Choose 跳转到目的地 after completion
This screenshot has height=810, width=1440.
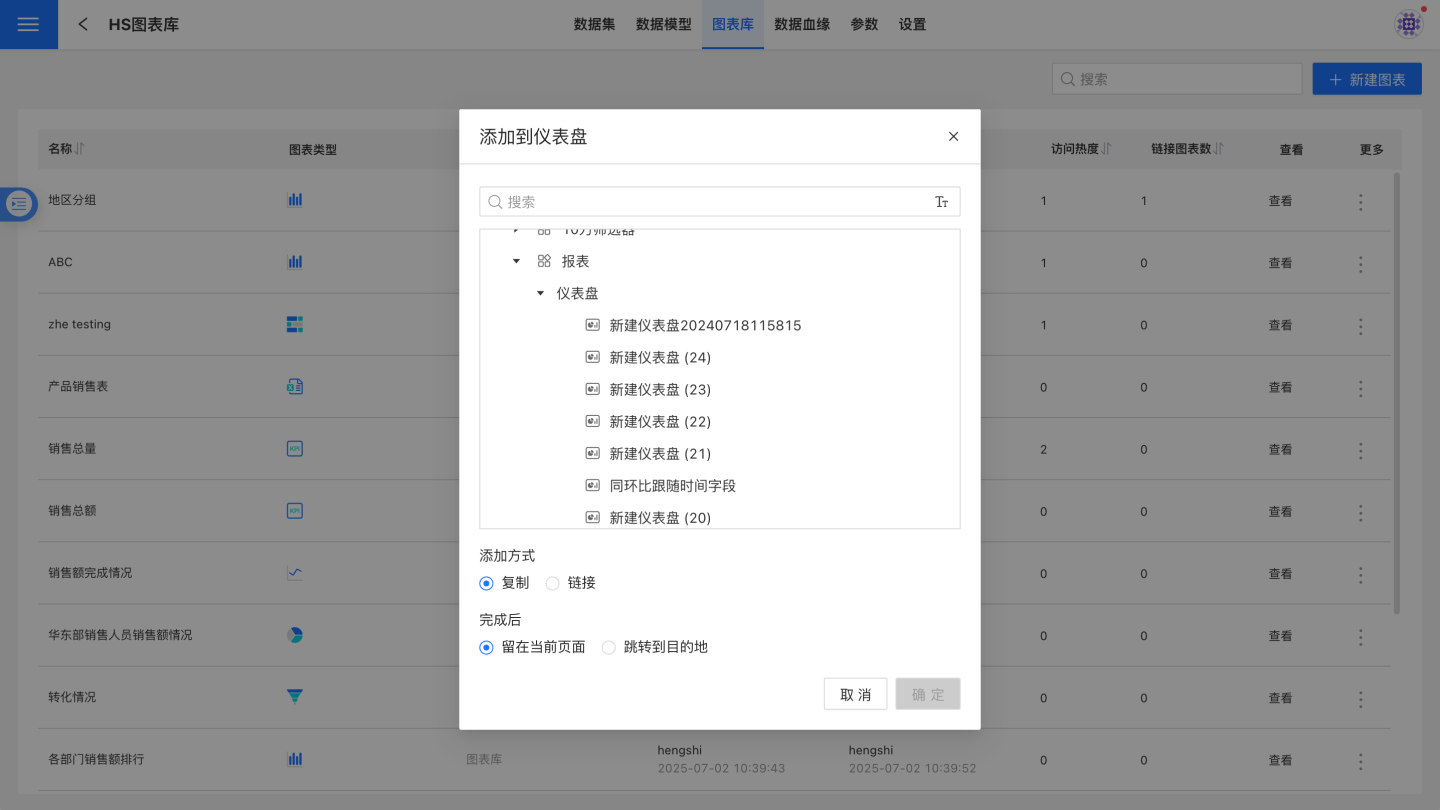point(609,647)
